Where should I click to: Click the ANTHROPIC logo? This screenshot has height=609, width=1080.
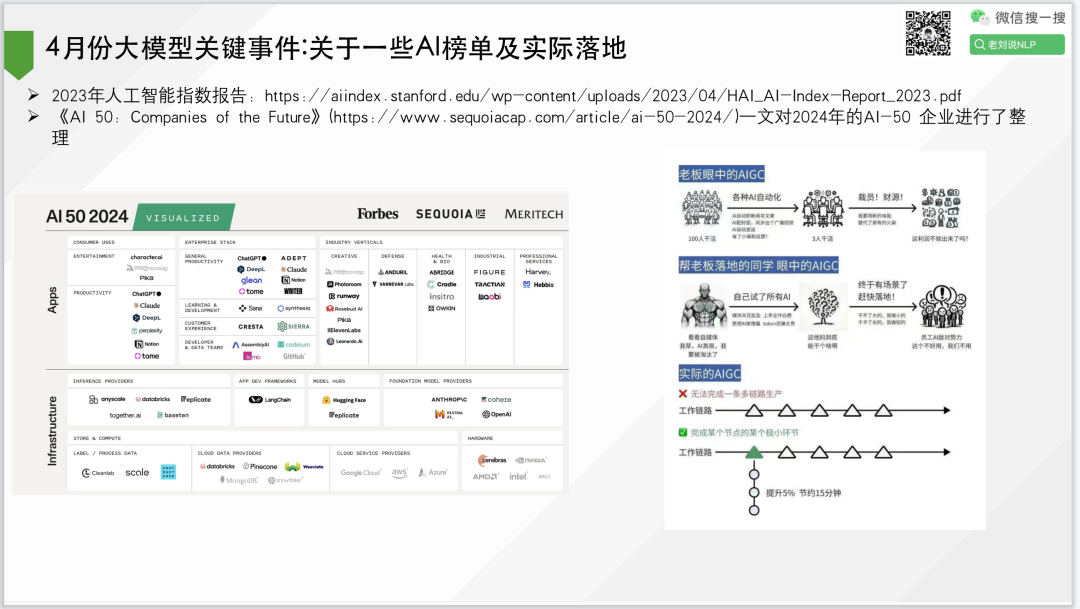[449, 400]
